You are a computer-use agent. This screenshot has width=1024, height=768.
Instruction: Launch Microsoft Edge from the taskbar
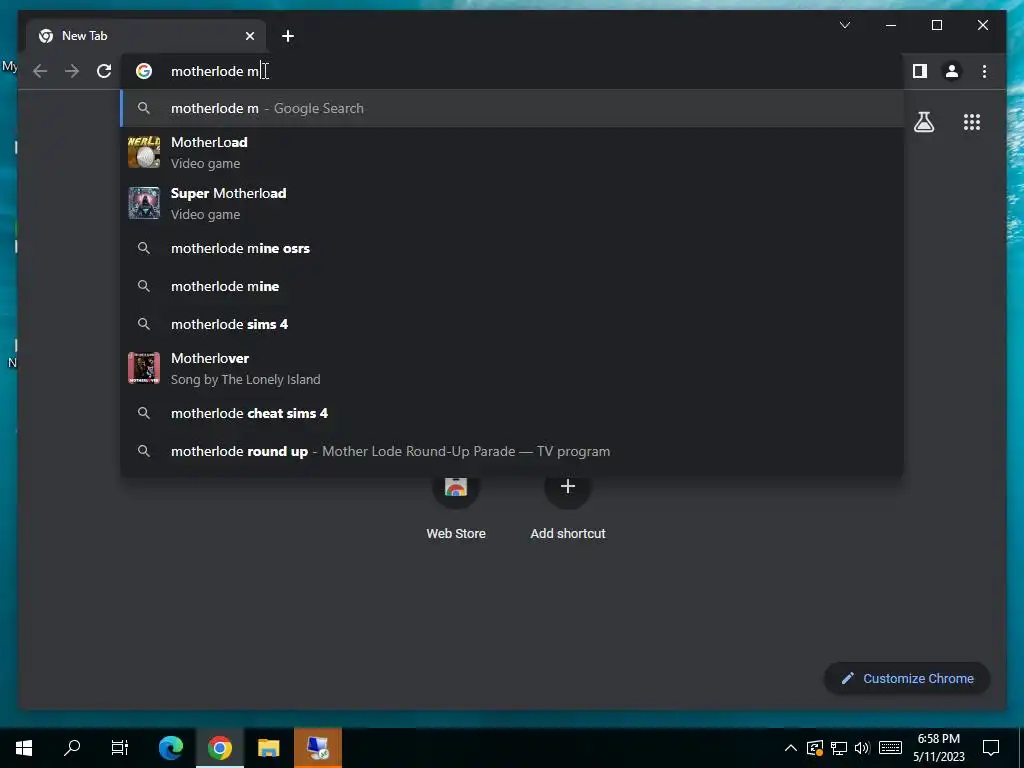click(x=171, y=748)
